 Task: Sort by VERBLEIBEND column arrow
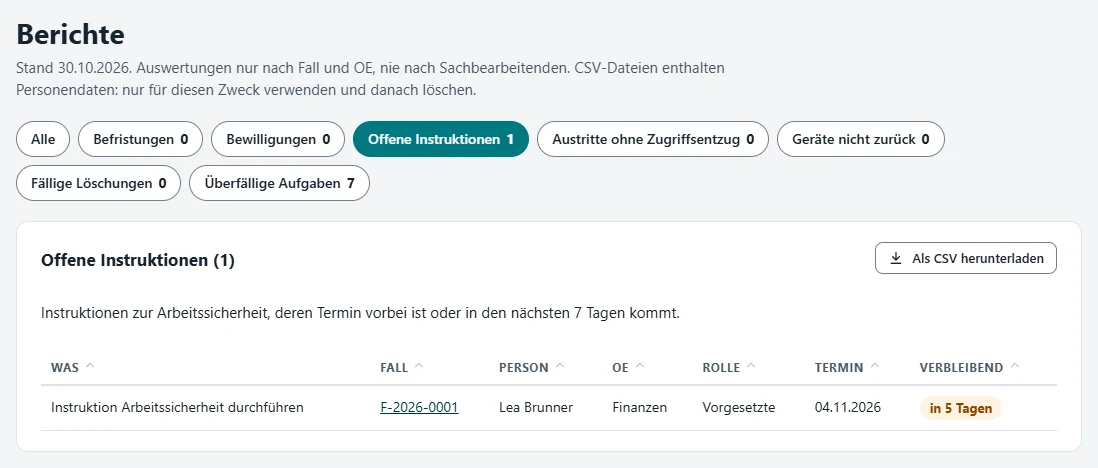tap(1015, 366)
